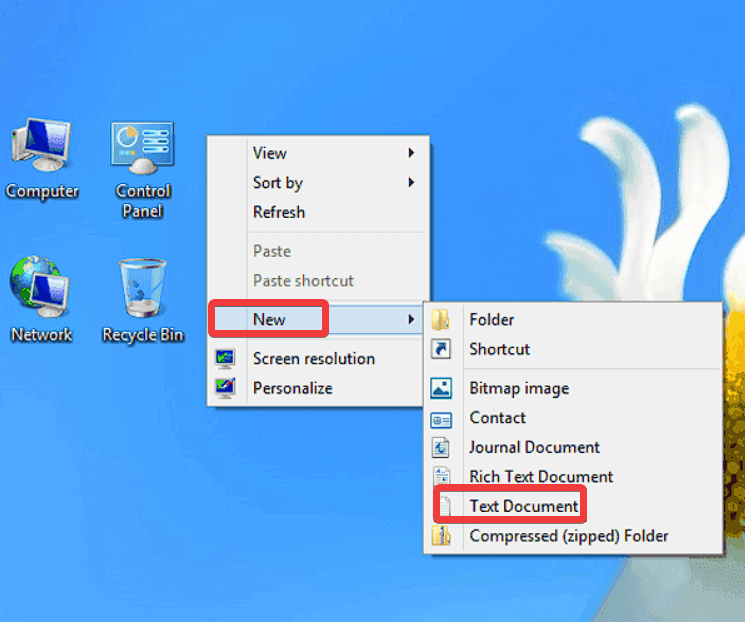Click the Network desktop icon
This screenshot has height=622, width=745.
[x=41, y=290]
